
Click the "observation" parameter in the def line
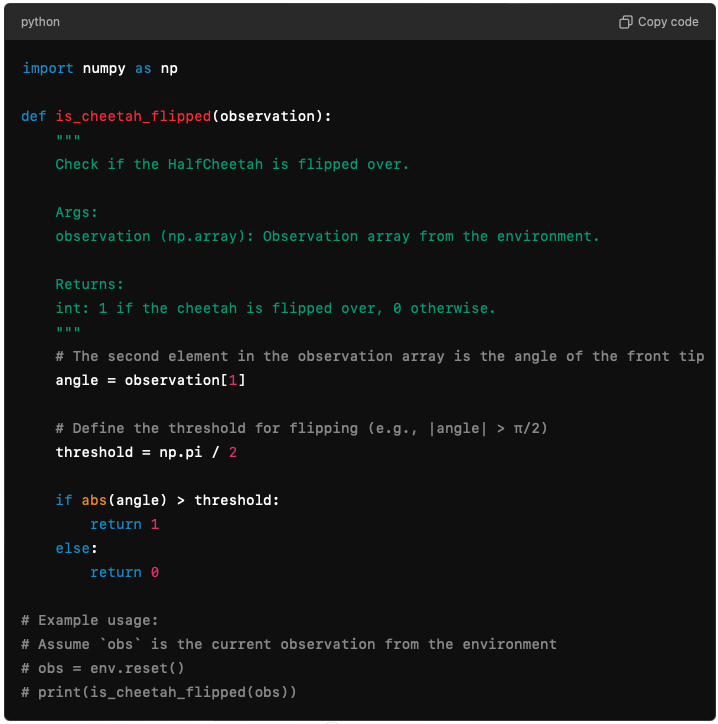pyautogui.click(x=267, y=116)
